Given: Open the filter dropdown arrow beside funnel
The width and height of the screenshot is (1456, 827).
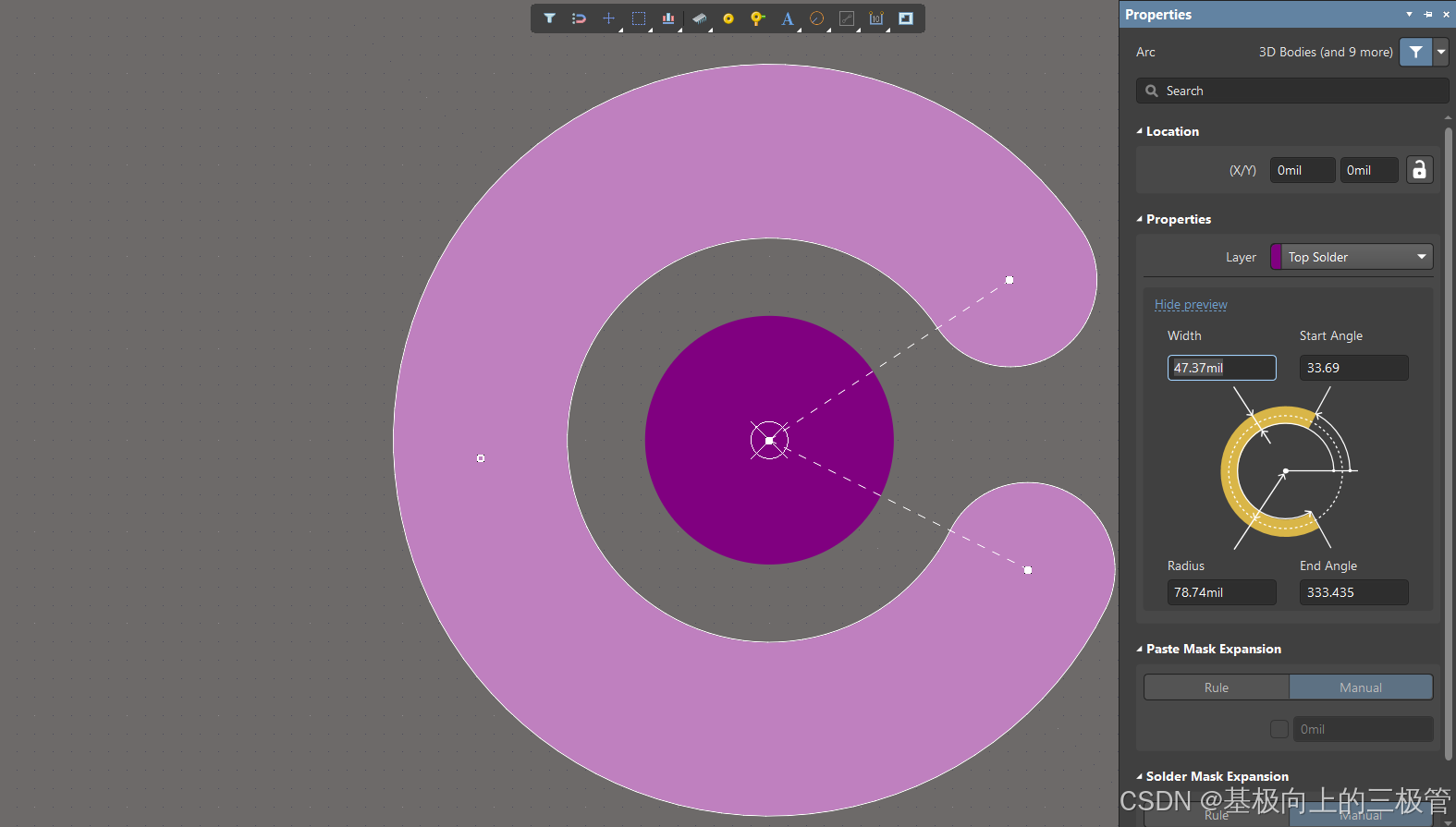Looking at the screenshot, I should (1440, 52).
